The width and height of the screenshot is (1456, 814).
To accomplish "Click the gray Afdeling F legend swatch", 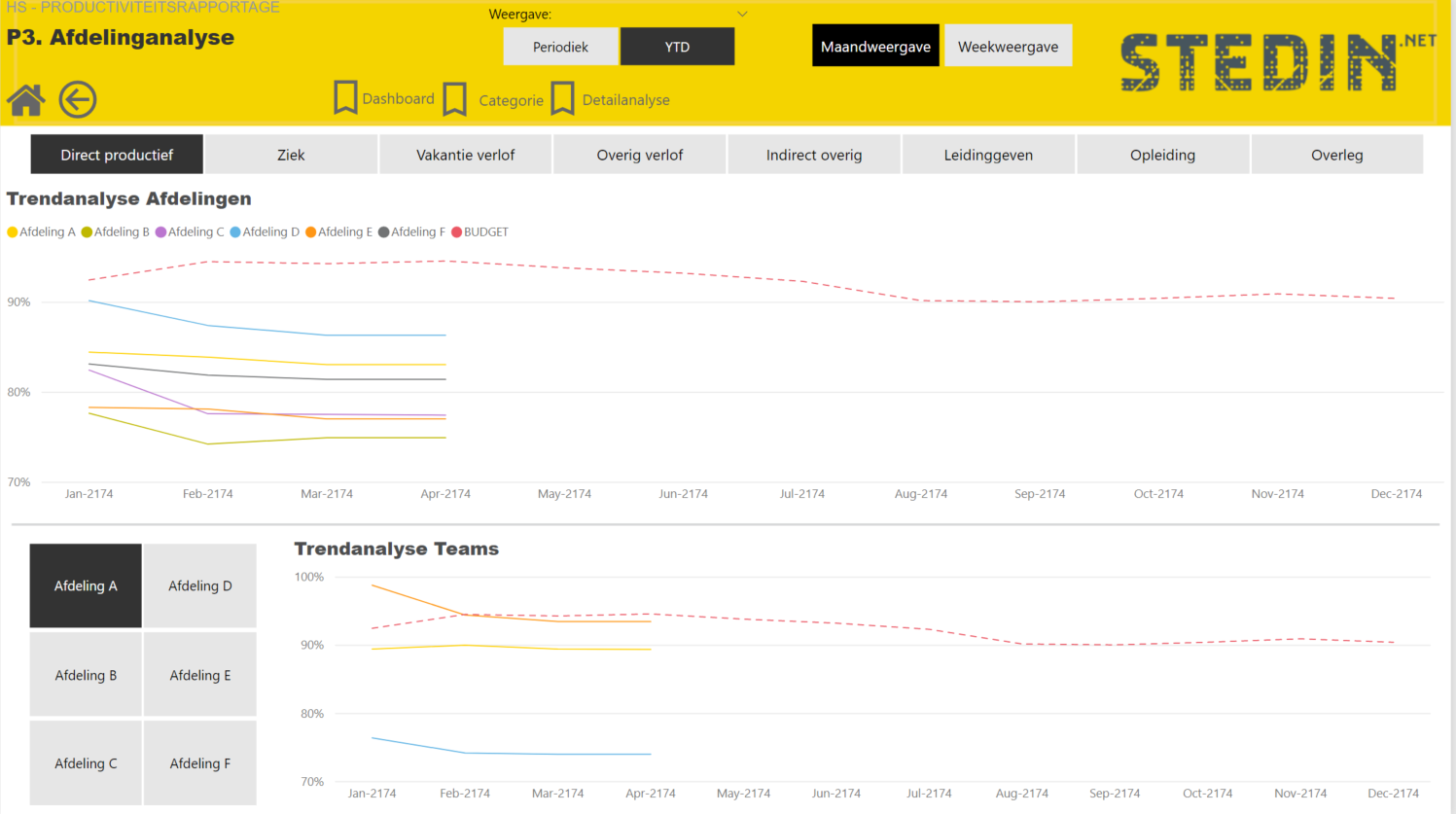I will coord(384,232).
